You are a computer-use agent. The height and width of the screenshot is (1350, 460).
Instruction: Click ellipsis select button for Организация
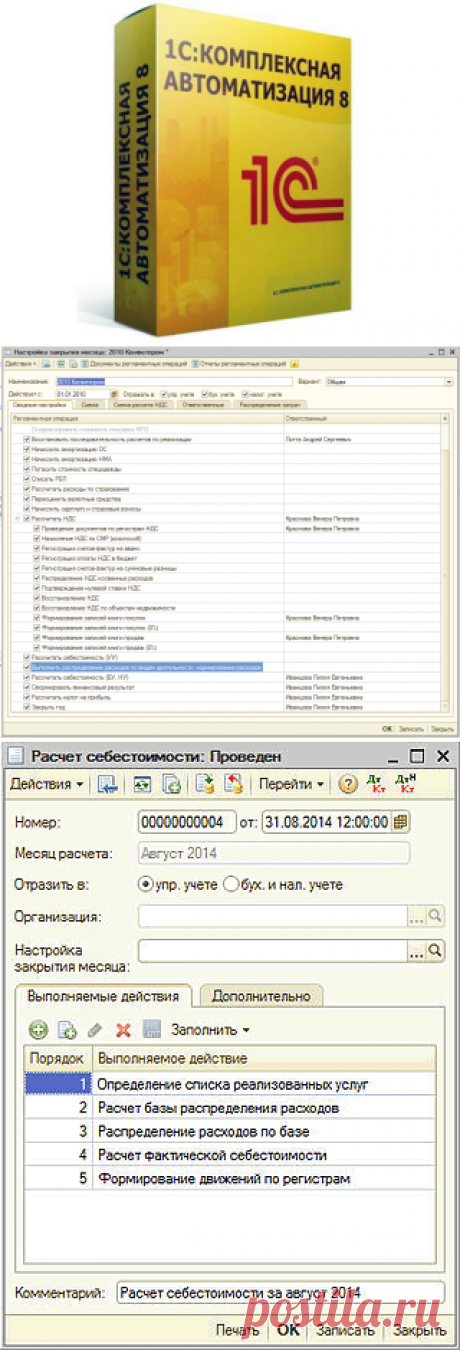(x=418, y=915)
